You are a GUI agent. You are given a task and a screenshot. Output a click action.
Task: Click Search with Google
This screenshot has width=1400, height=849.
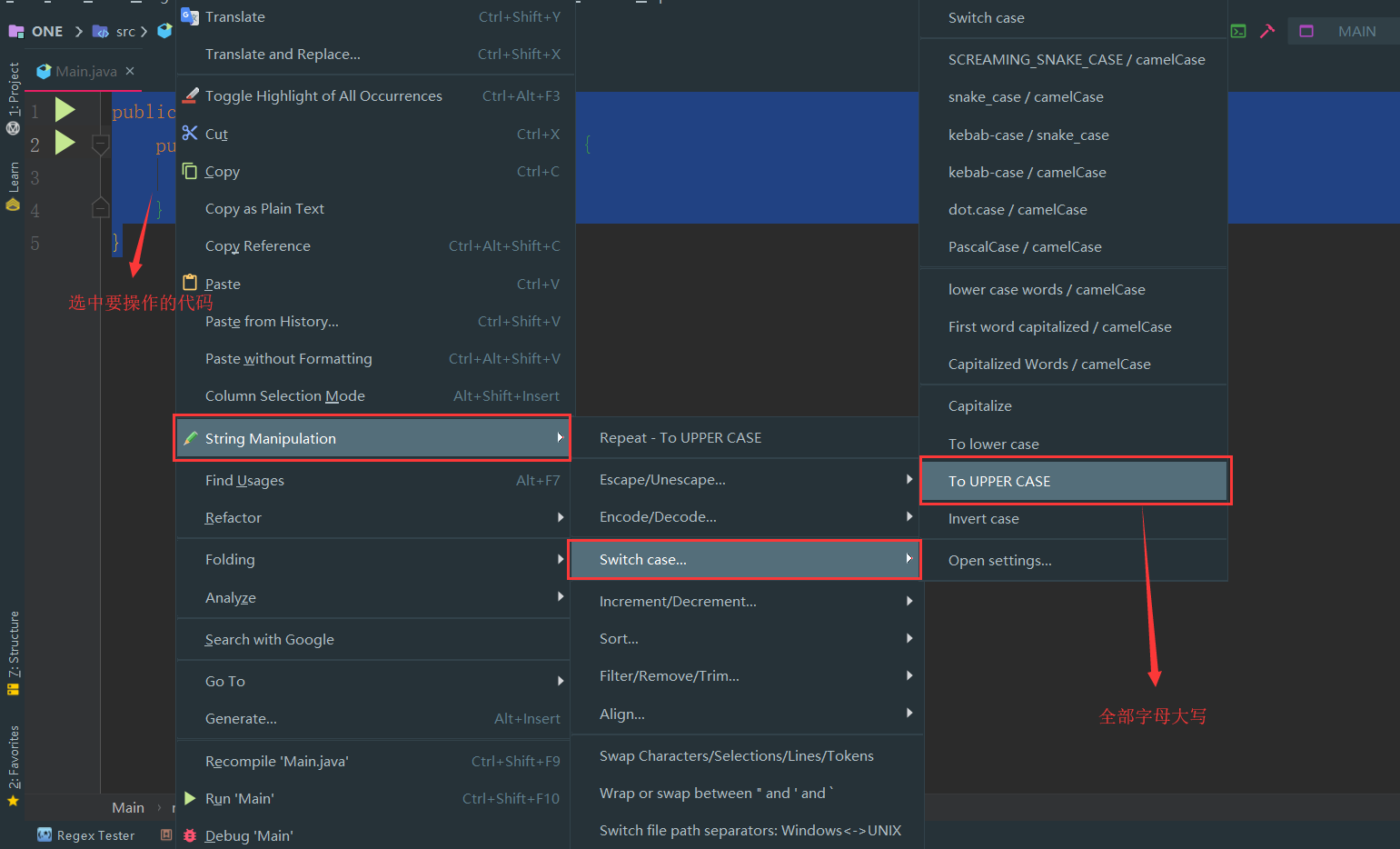(270, 640)
